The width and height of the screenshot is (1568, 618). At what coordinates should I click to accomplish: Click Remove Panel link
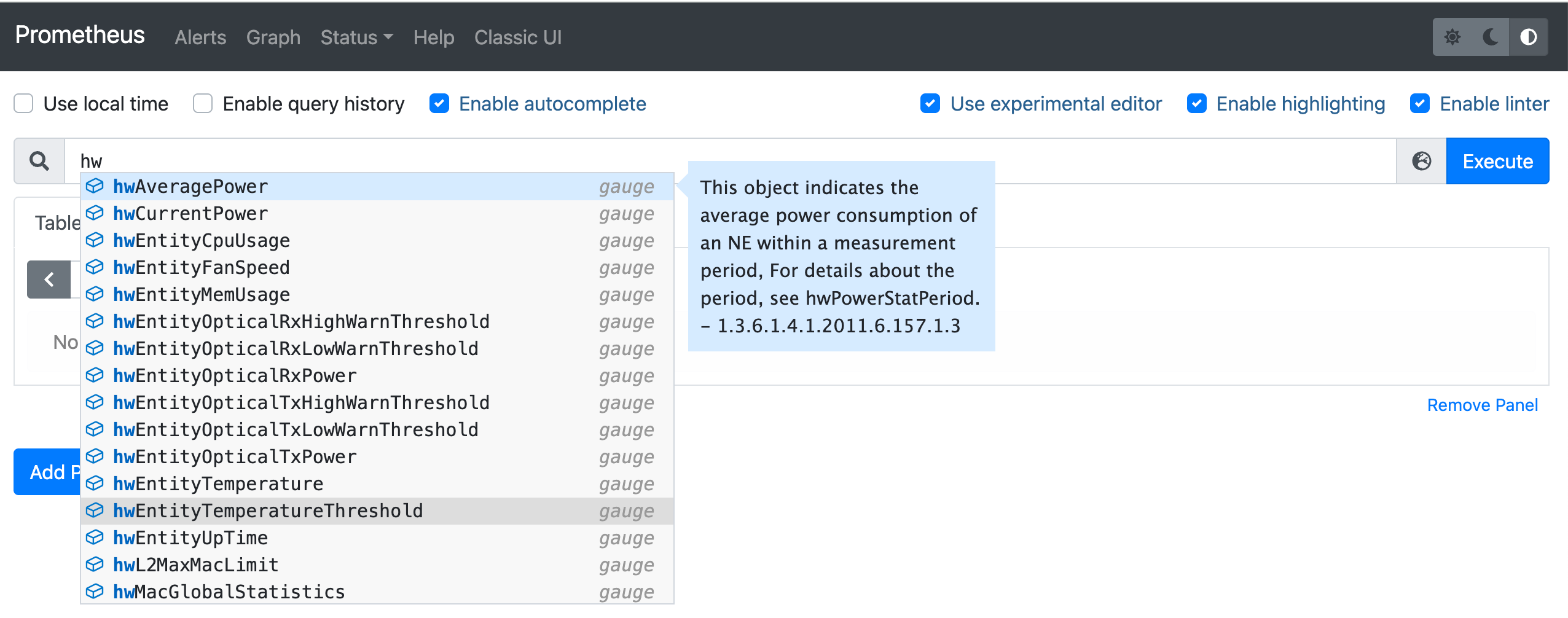(1482, 405)
